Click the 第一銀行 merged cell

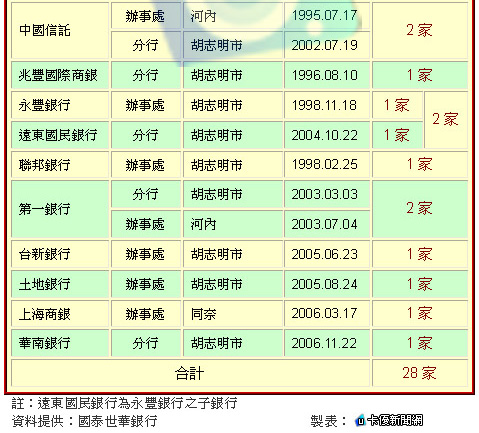tap(60, 209)
